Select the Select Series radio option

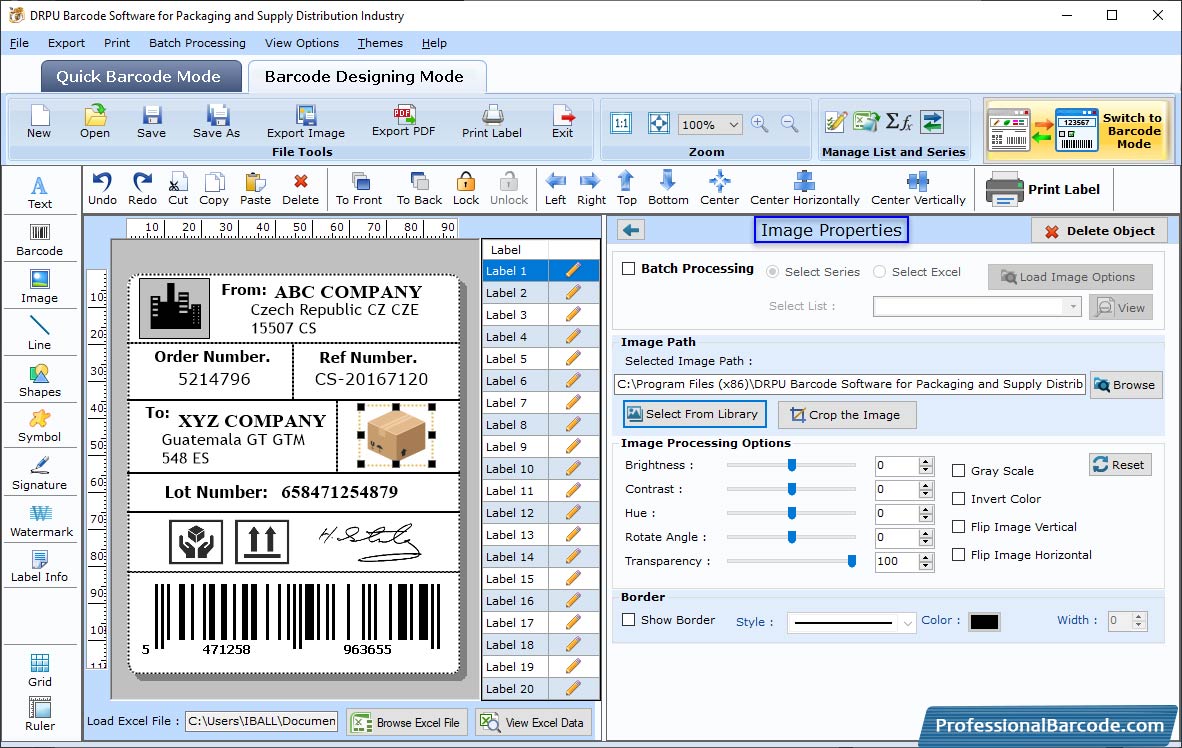click(773, 271)
